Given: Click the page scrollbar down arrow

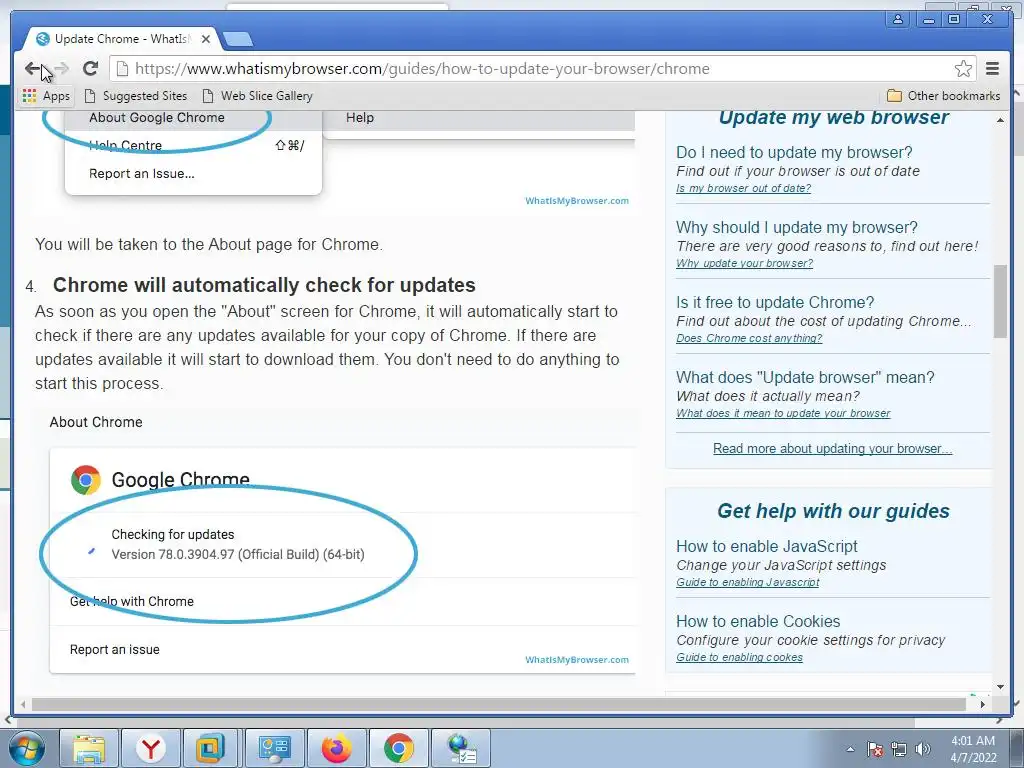Looking at the screenshot, I should coord(1000,687).
